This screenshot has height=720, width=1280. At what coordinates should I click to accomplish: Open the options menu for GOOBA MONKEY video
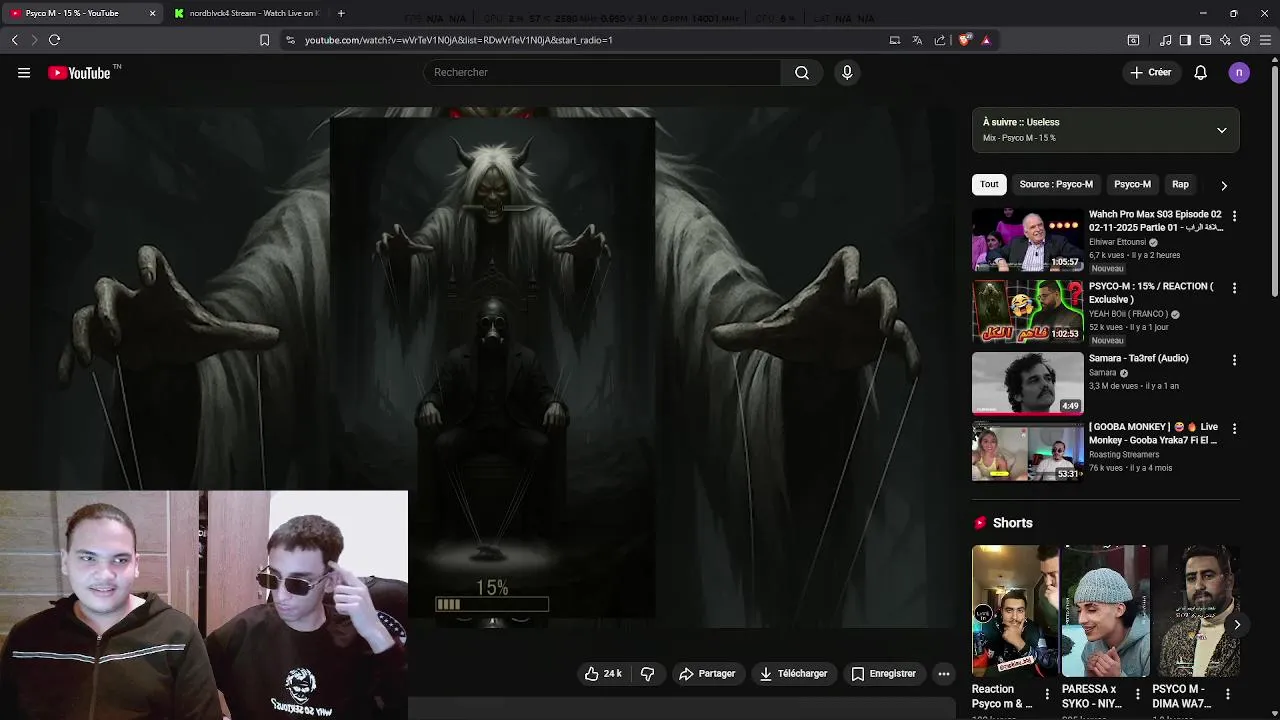pos(1234,429)
